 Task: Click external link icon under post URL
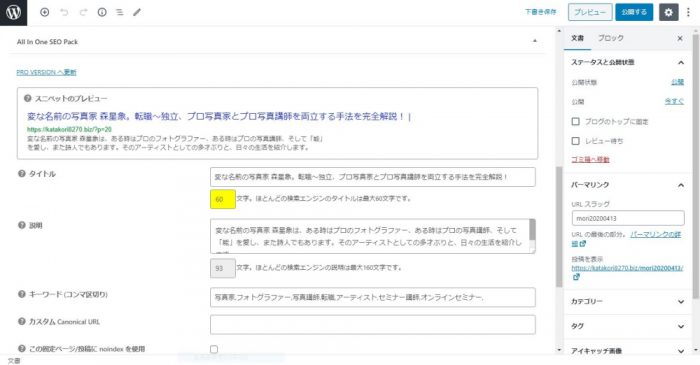point(576,277)
